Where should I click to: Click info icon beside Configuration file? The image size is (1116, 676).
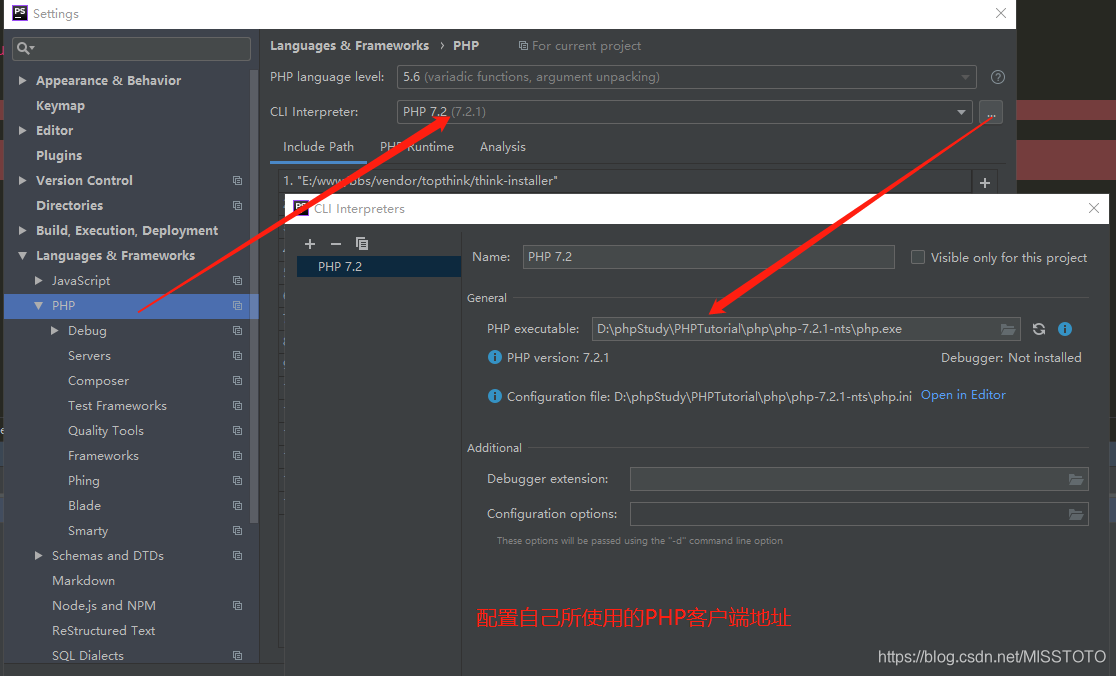coord(495,396)
